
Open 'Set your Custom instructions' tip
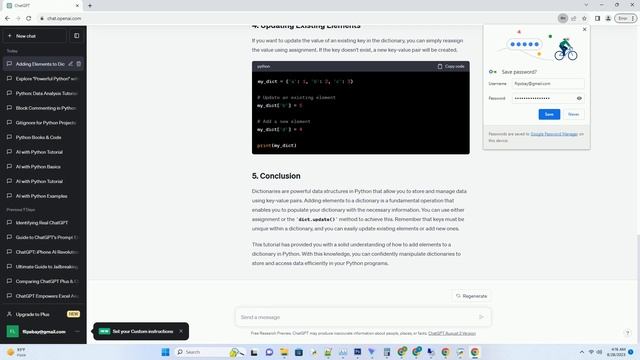[142, 331]
